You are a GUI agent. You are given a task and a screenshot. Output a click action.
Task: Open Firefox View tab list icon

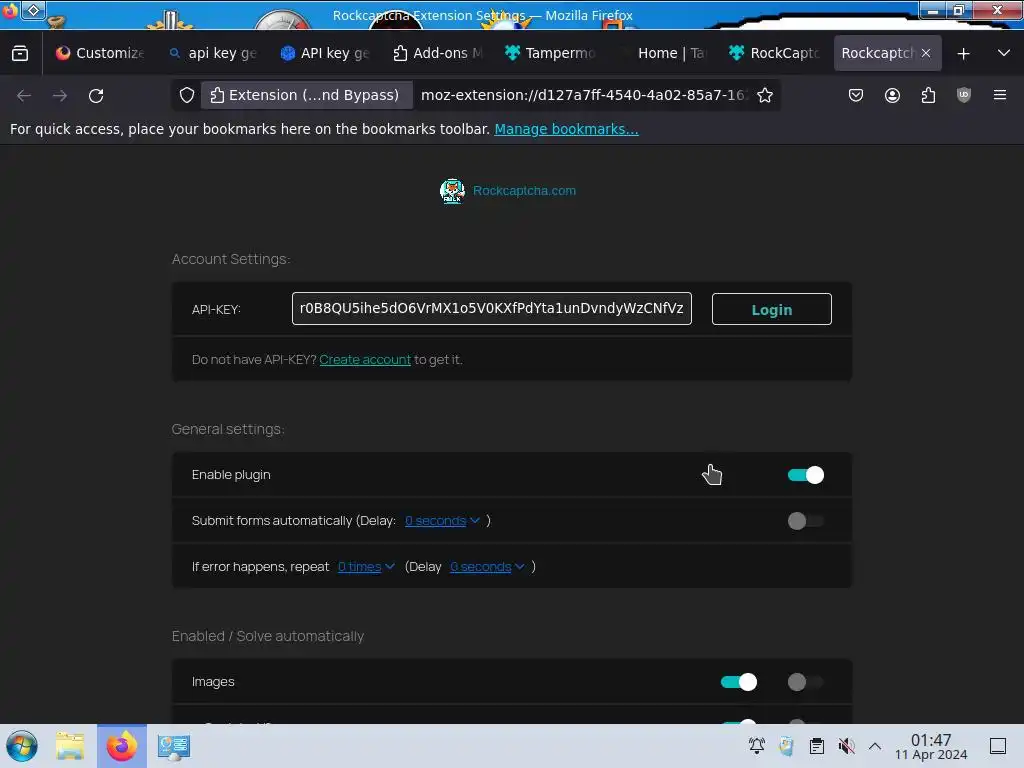pos(20,53)
